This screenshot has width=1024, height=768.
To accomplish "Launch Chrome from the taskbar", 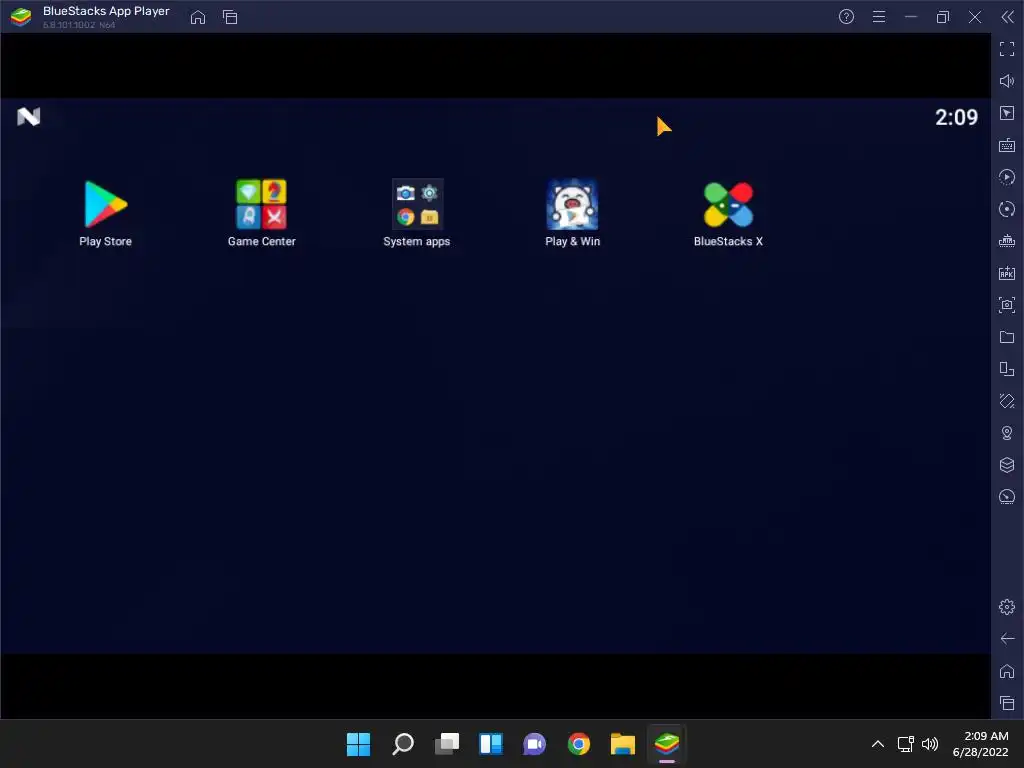I will (x=579, y=744).
